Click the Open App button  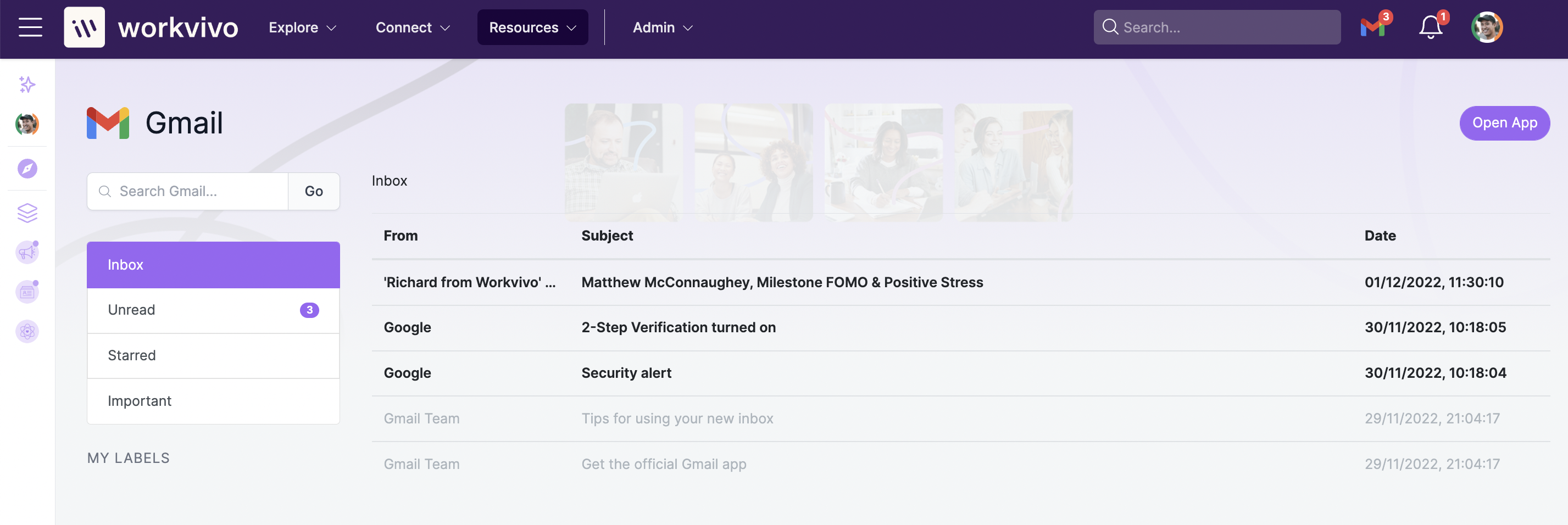(x=1504, y=123)
